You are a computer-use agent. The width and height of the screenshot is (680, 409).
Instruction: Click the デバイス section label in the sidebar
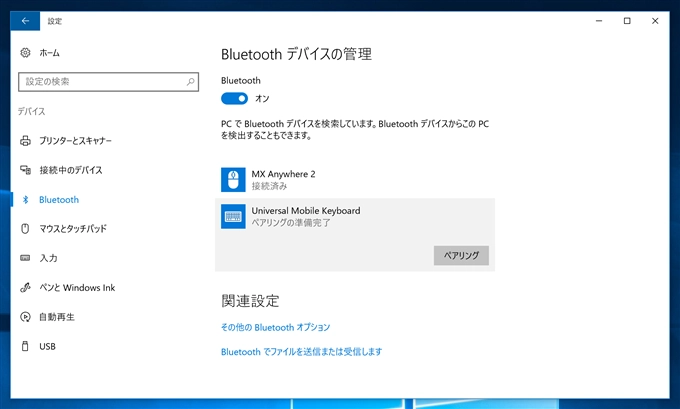31,111
